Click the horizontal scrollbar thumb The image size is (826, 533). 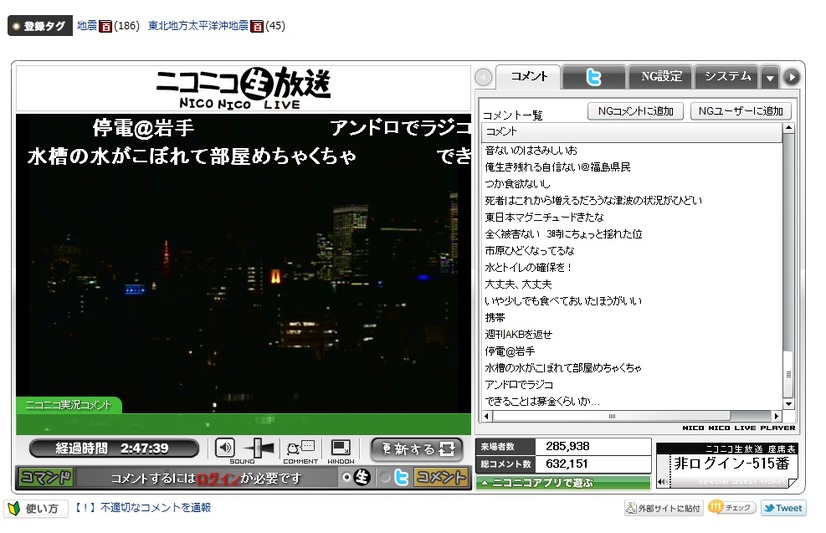[611, 416]
